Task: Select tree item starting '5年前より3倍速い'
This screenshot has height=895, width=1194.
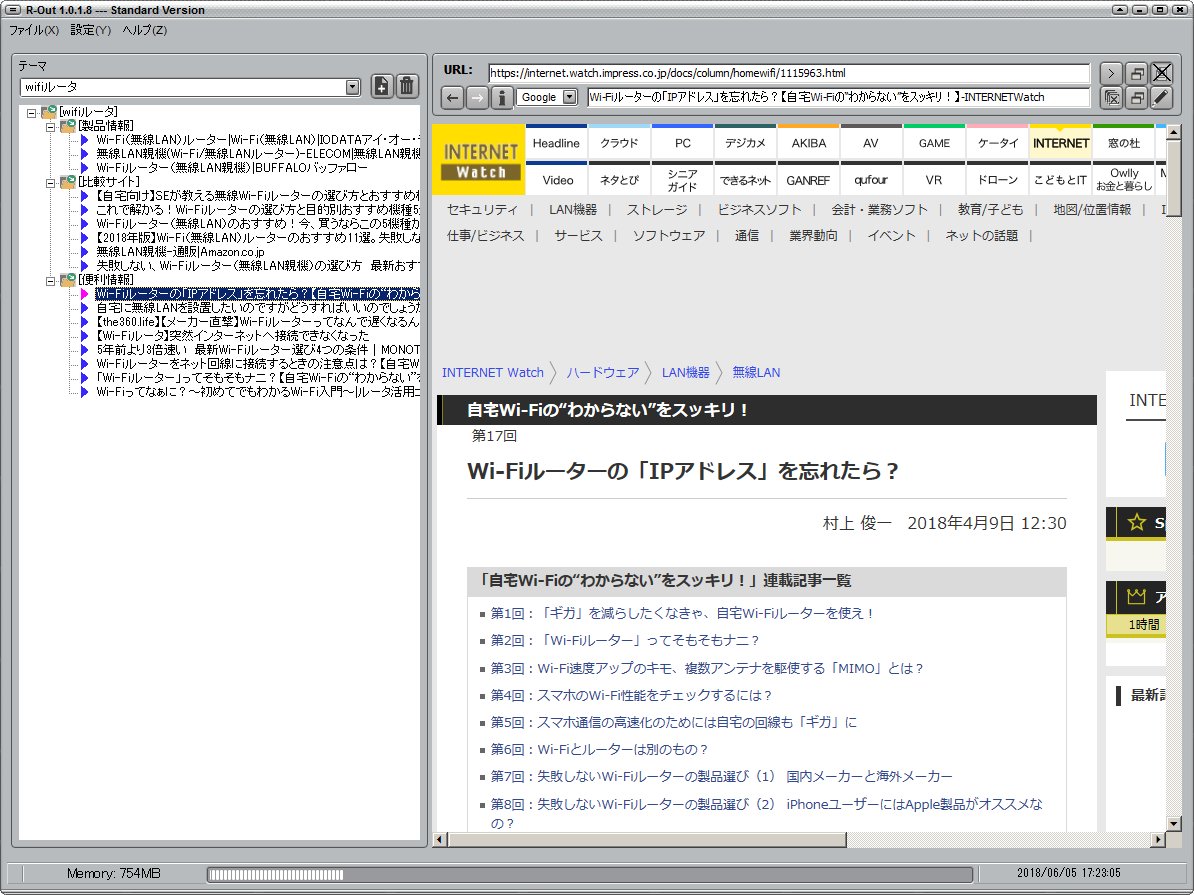Action: [258, 350]
